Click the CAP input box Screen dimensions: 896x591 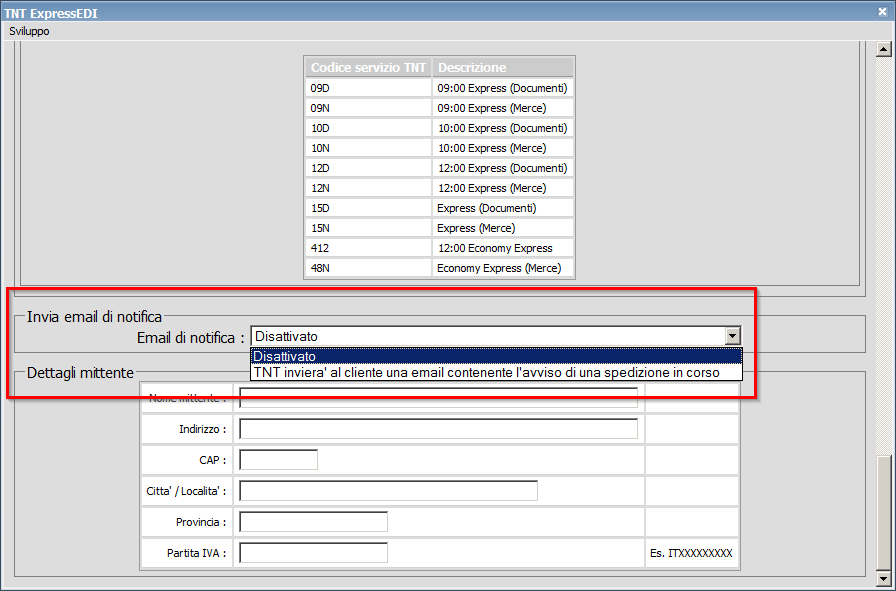click(278, 460)
